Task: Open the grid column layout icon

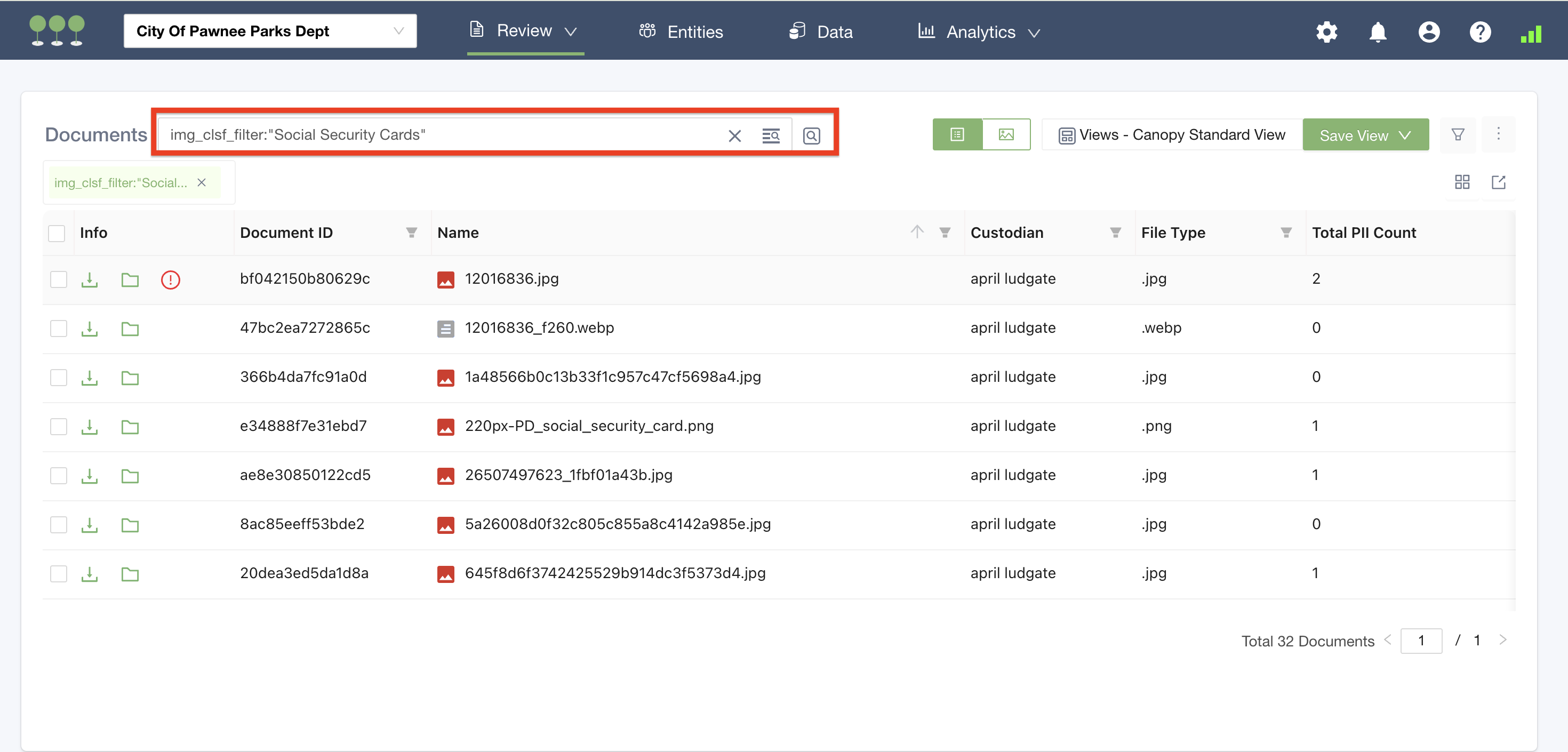Action: (x=1461, y=182)
